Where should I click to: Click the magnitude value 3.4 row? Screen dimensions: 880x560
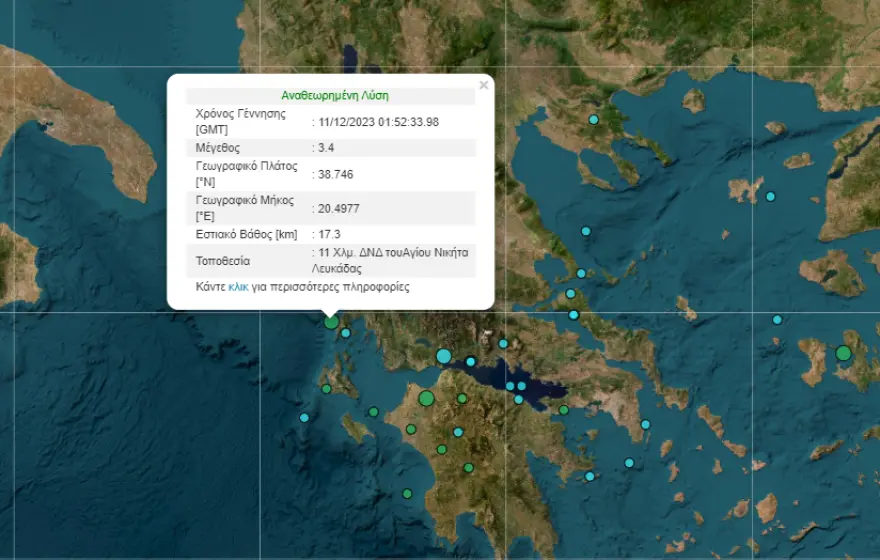click(326, 148)
